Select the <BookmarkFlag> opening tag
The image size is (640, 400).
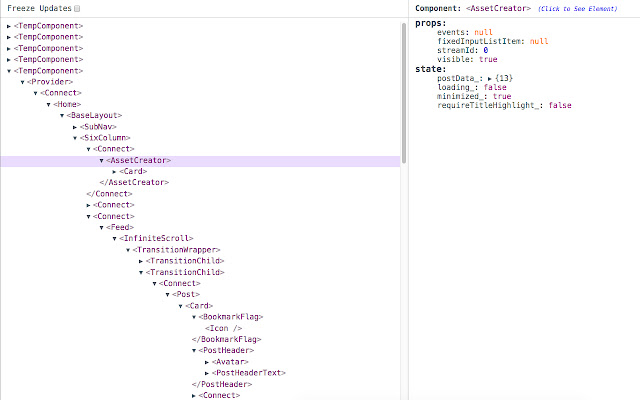231,316
